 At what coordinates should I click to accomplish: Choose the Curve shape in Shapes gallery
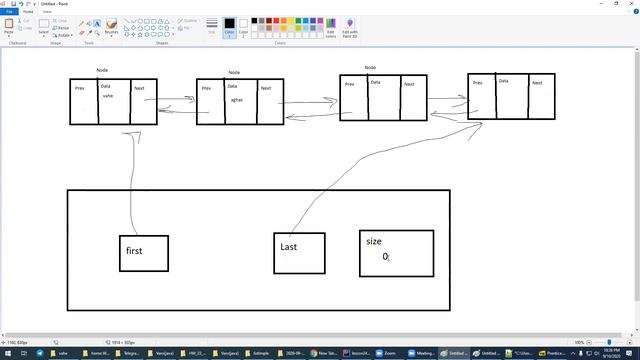coord(133,21)
